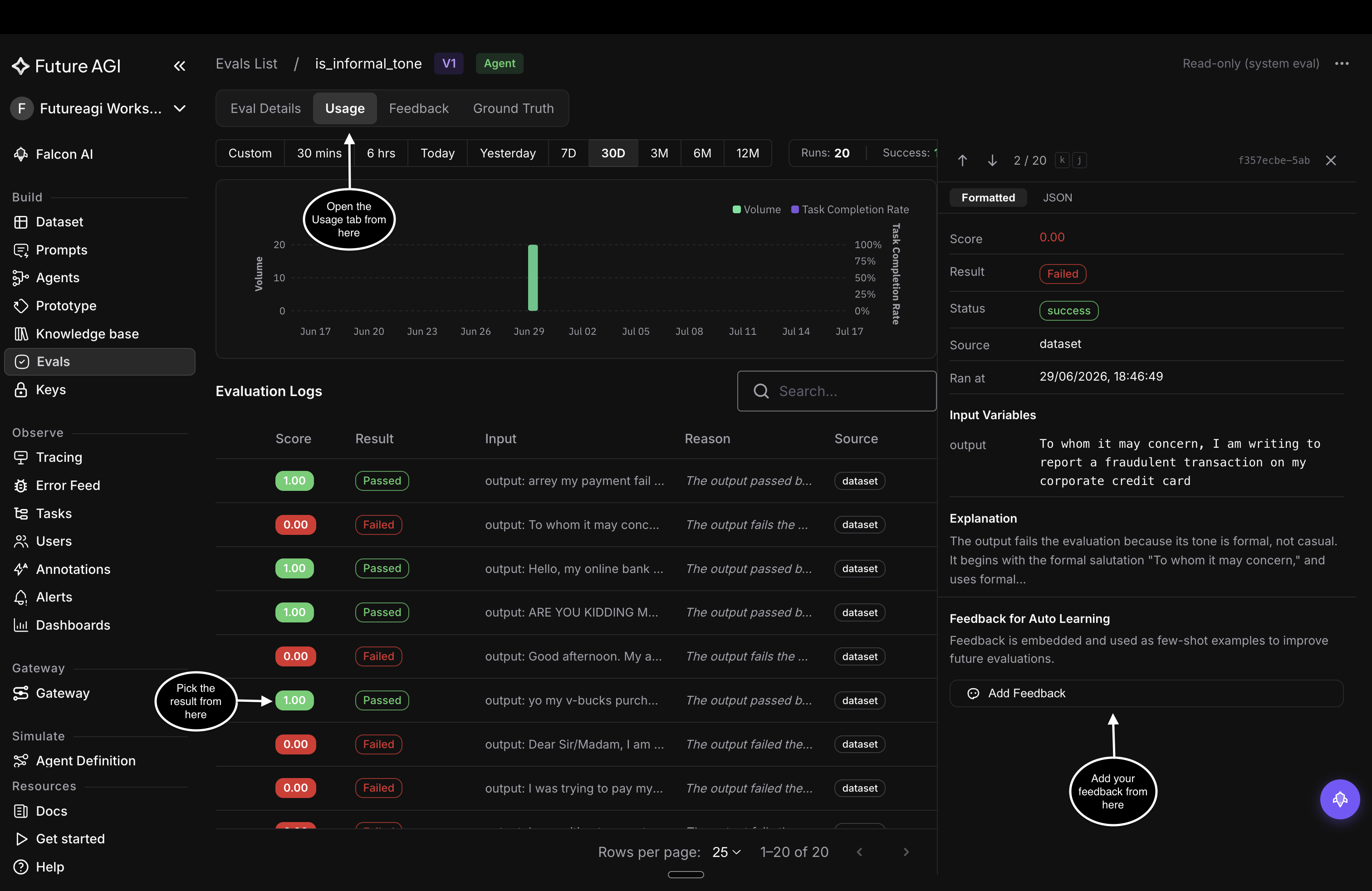Open the Dataset section icon
Viewport: 1372px width, 891px height.
coord(21,222)
